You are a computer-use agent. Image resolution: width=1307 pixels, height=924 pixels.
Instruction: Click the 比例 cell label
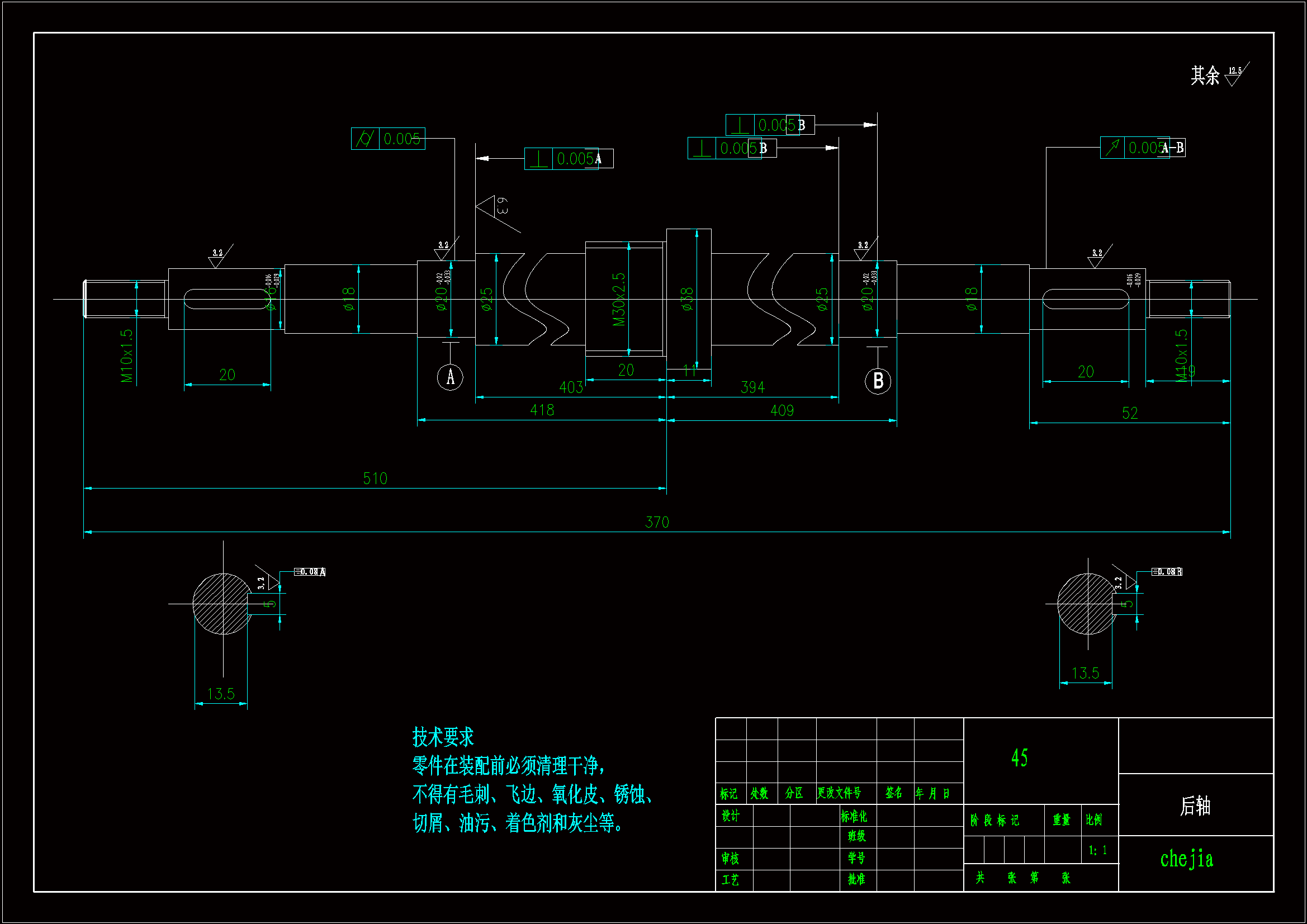pos(1094,820)
